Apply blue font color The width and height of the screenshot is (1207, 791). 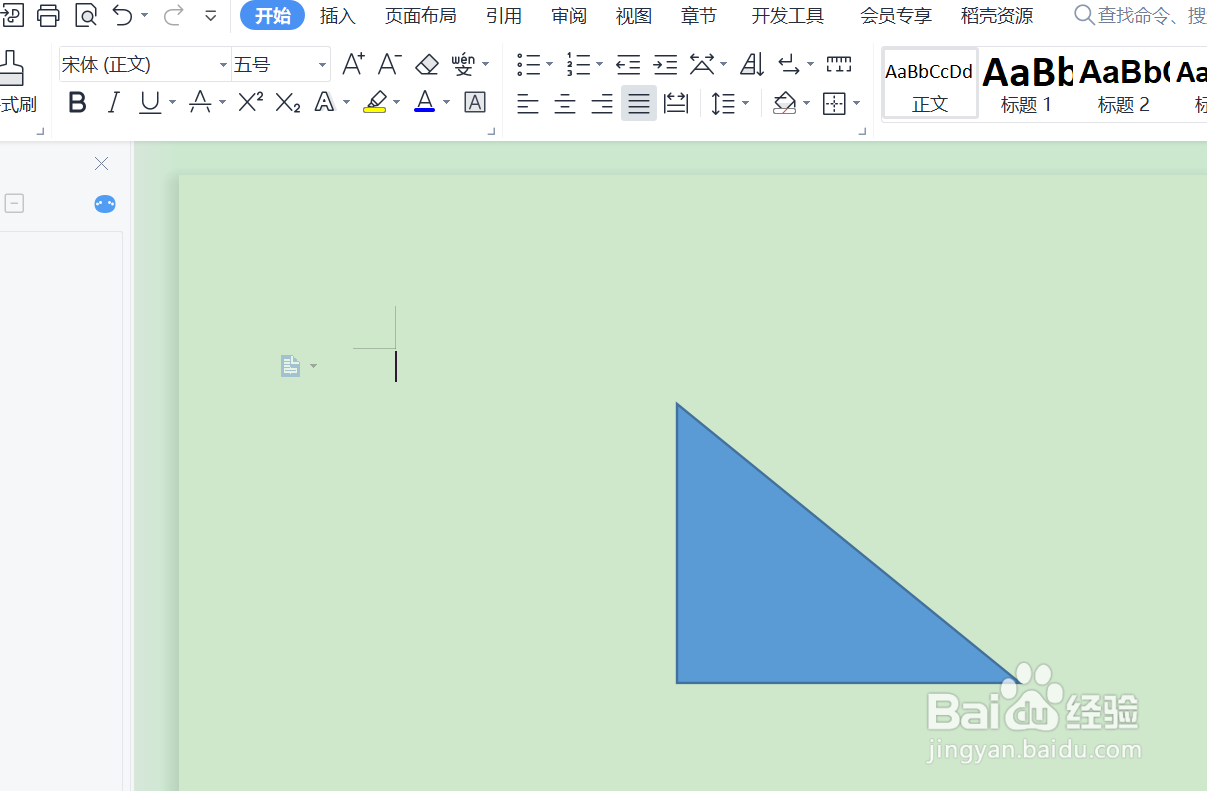[425, 103]
